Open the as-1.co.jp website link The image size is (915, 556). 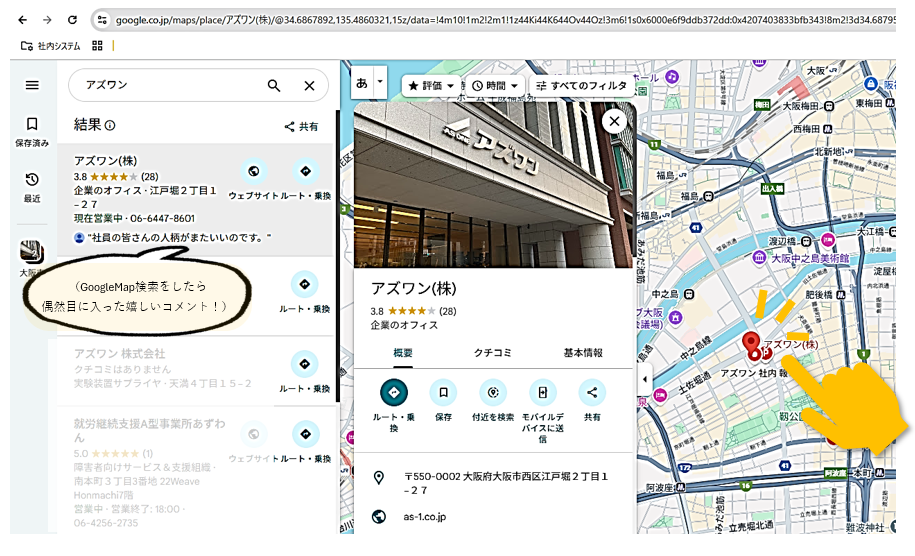pyautogui.click(x=425, y=517)
